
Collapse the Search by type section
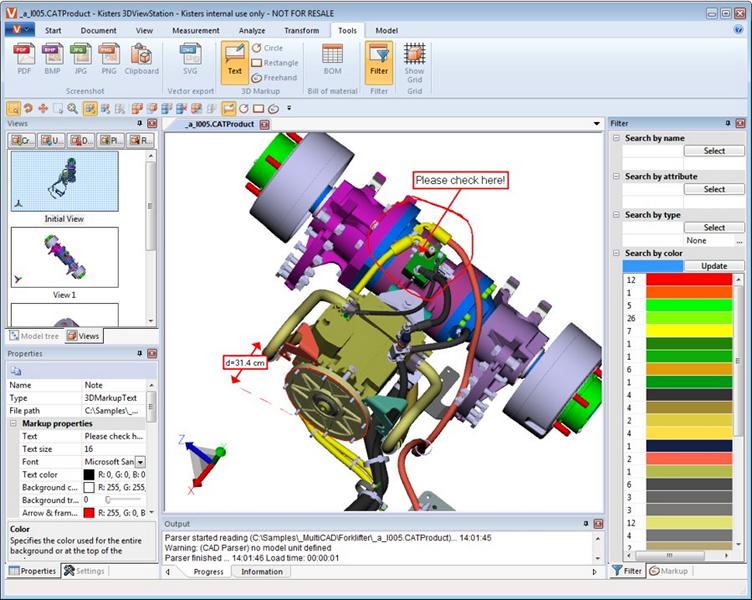[616, 215]
